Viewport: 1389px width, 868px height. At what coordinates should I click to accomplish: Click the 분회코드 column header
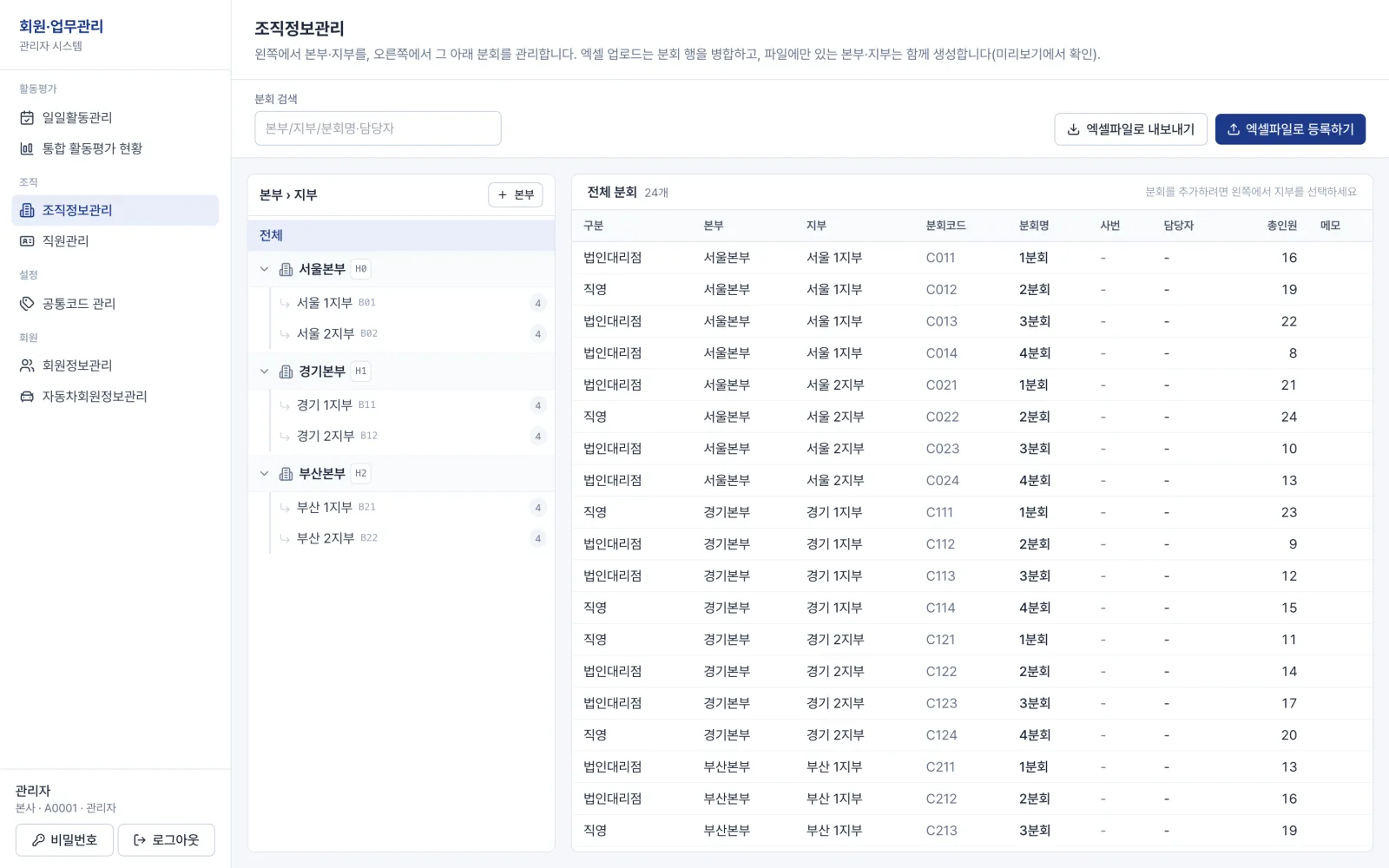click(945, 226)
